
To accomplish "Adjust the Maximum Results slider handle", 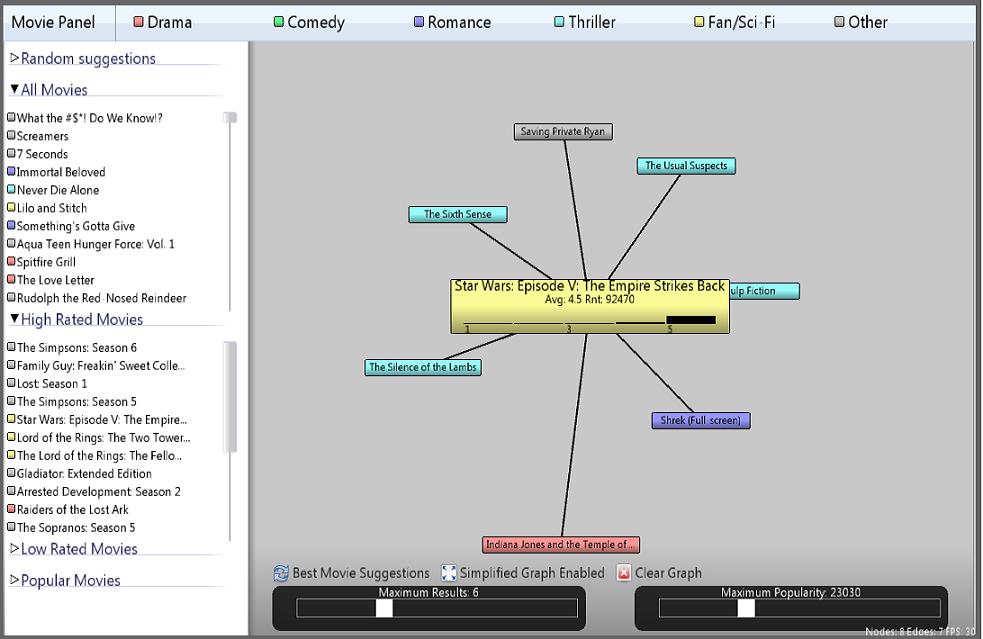I will pyautogui.click(x=384, y=608).
